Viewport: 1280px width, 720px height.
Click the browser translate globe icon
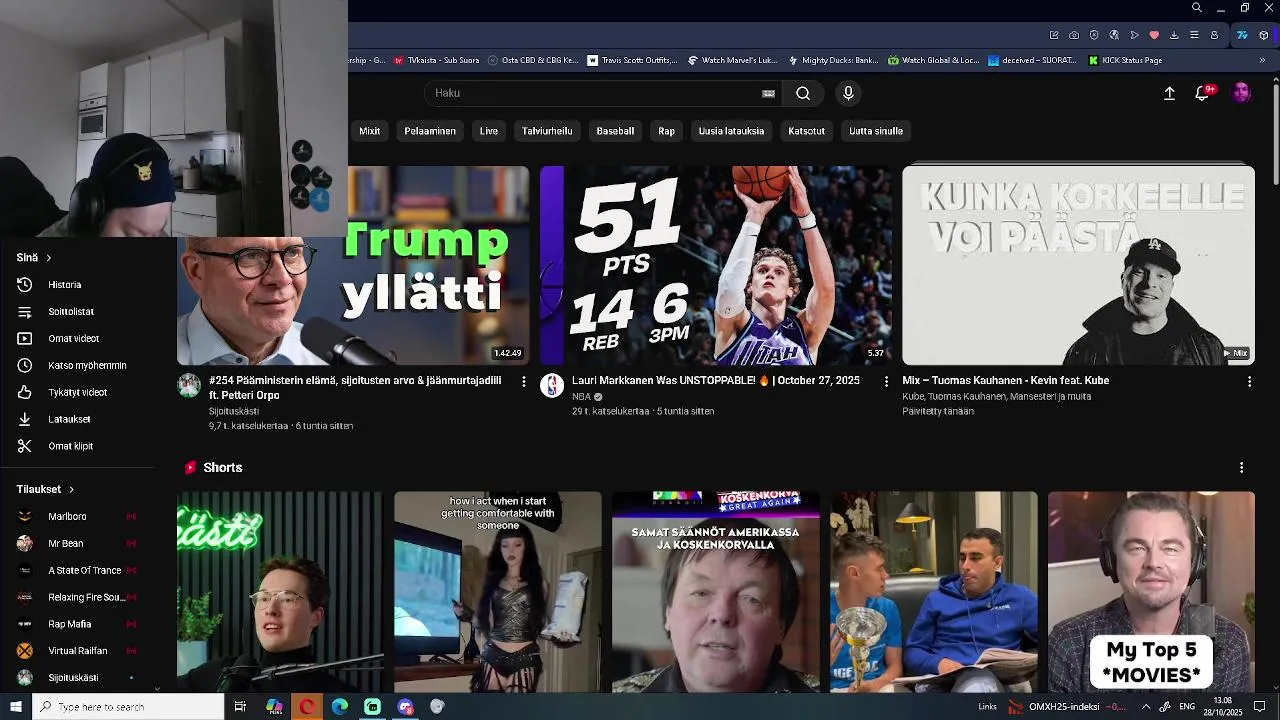click(x=1114, y=35)
